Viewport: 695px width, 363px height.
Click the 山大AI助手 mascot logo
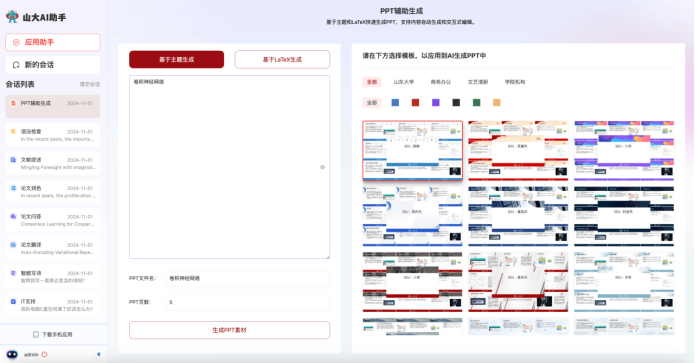click(12, 17)
